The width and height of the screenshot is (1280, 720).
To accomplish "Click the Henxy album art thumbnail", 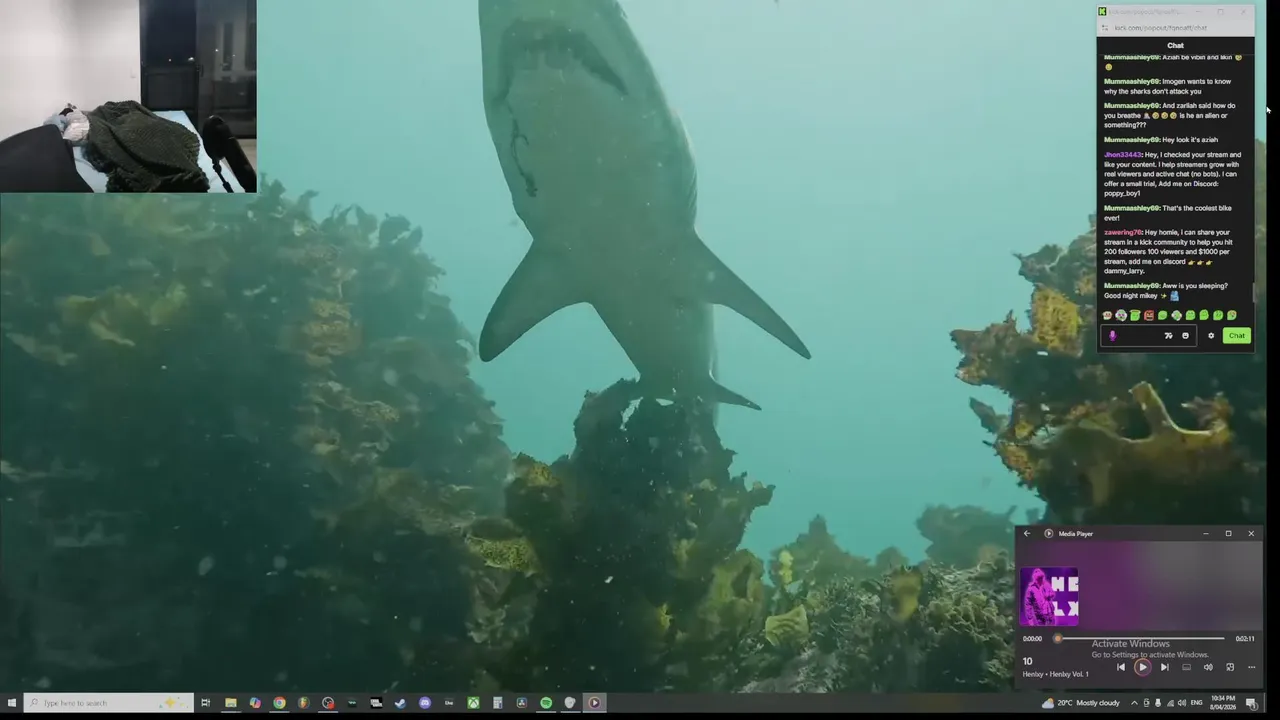I will (1049, 596).
